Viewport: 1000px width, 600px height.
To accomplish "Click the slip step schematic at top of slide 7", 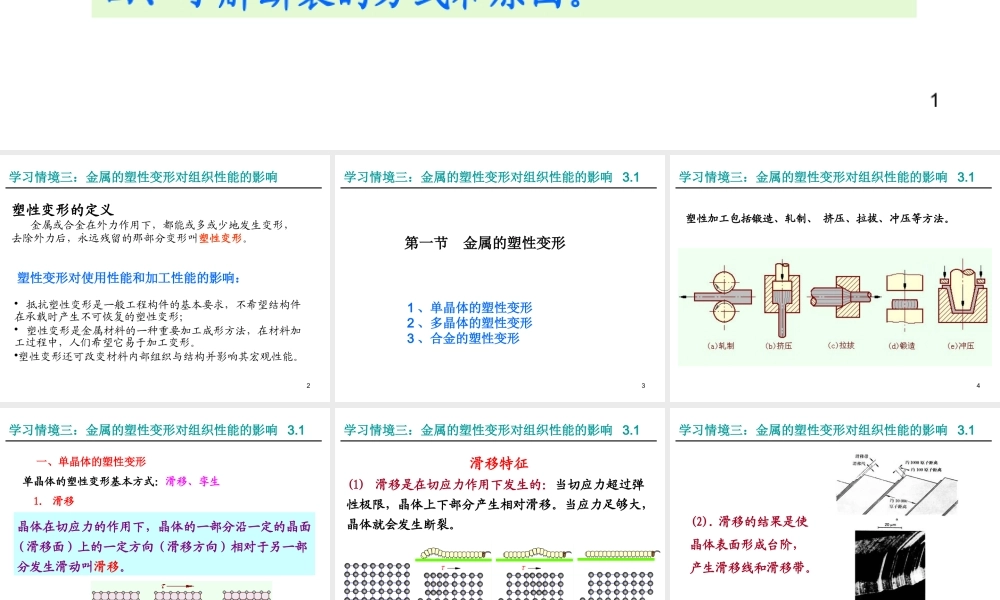I will [x=897, y=485].
